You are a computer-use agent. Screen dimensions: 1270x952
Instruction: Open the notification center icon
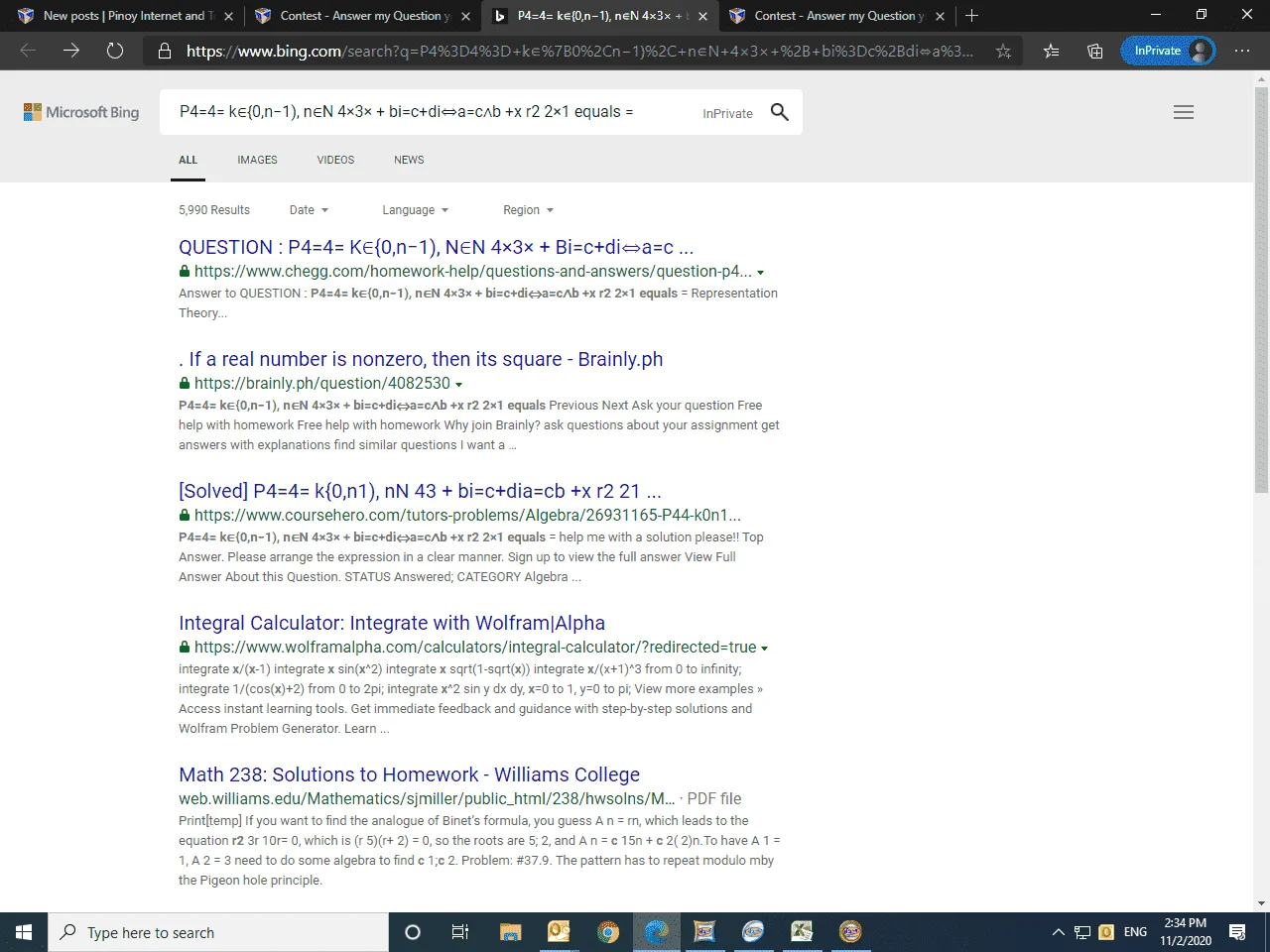click(1237, 932)
